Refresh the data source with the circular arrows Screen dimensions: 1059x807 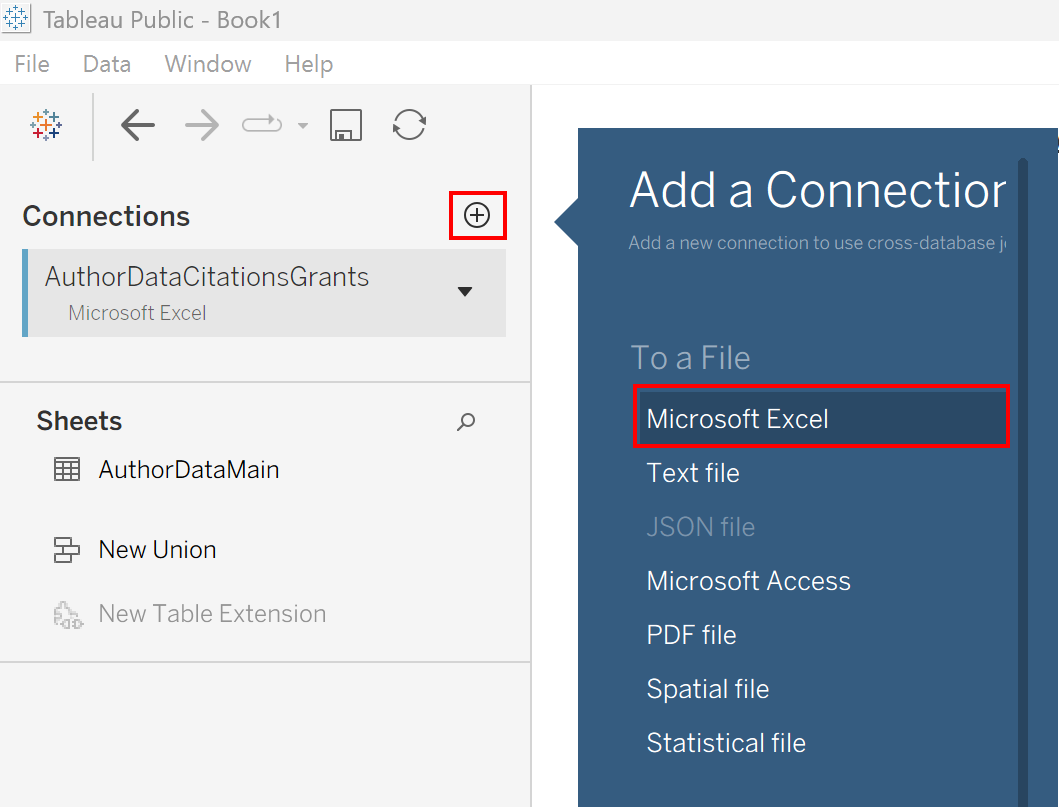click(x=409, y=125)
